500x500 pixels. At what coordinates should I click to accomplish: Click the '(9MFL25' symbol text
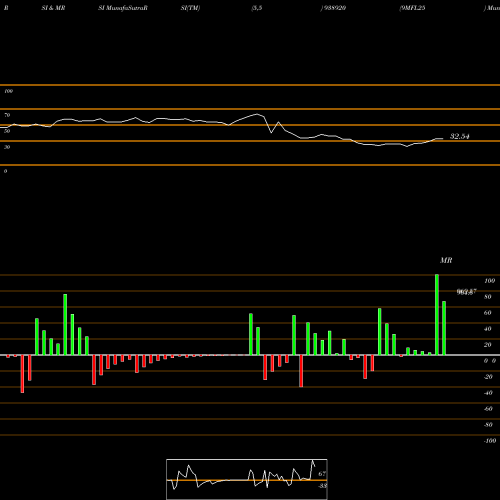[x=412, y=8]
